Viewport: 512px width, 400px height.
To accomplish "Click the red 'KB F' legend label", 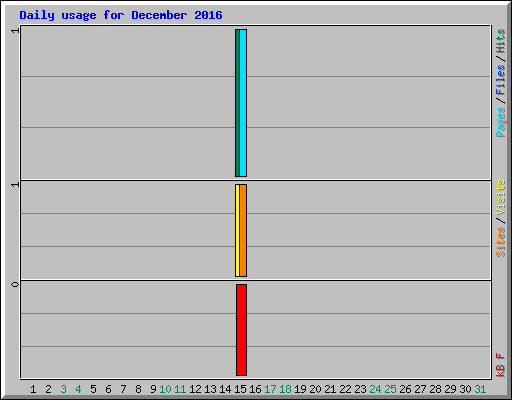I will point(501,365).
